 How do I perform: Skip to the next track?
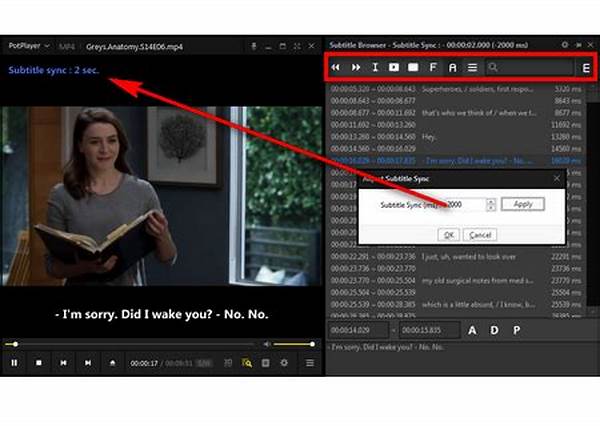pos(88,362)
